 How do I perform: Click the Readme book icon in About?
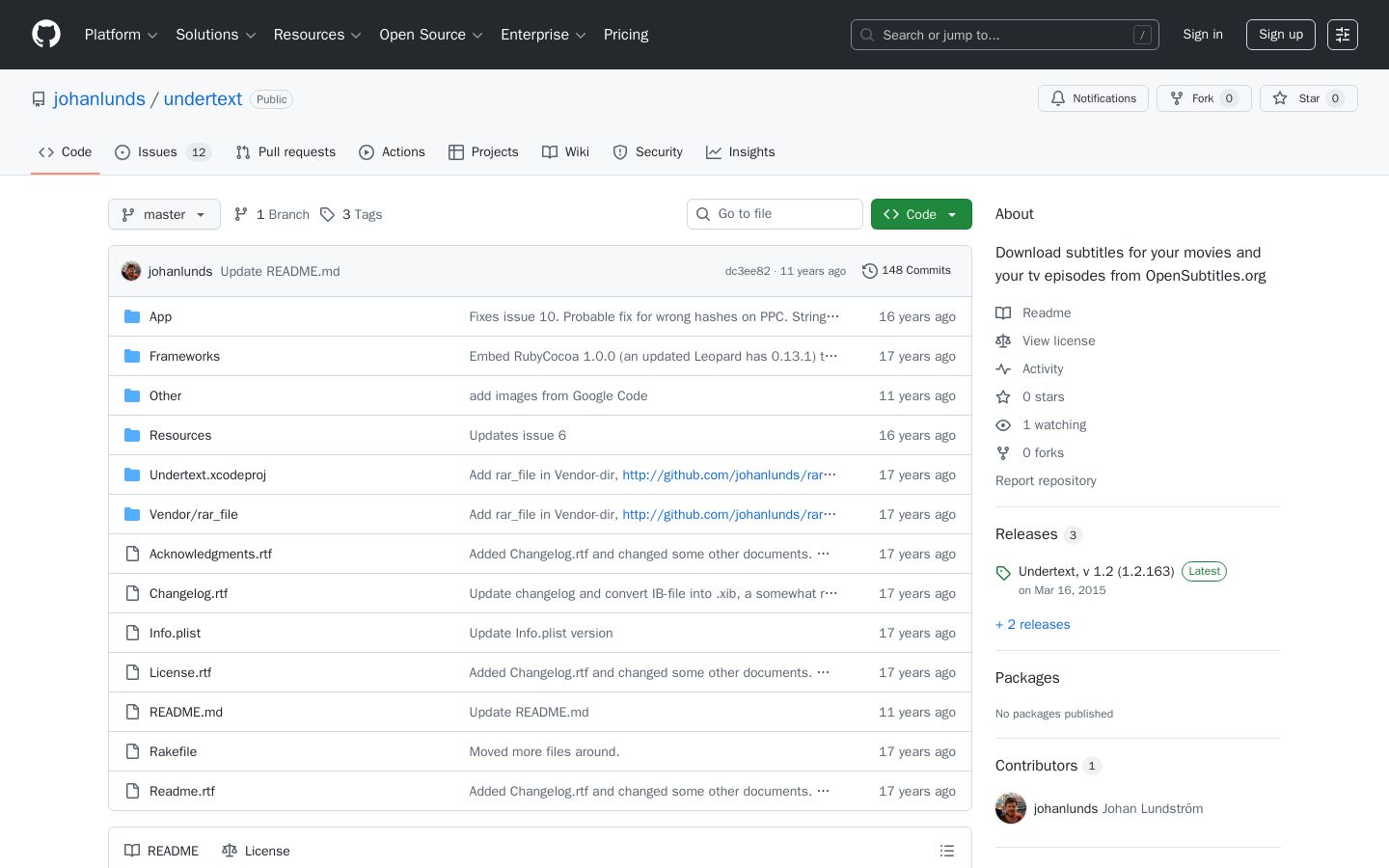point(1003,313)
